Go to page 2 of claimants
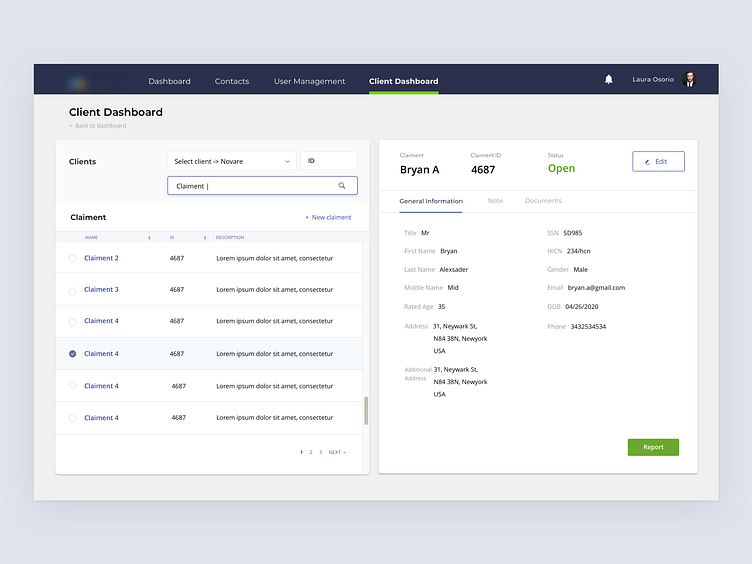The height and width of the screenshot is (564, 752). coord(311,452)
